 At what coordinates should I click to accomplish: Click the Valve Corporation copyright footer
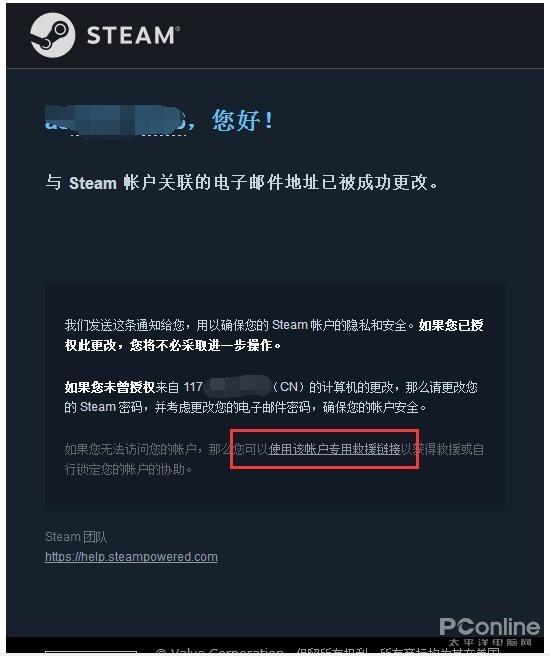[x=326, y=651]
